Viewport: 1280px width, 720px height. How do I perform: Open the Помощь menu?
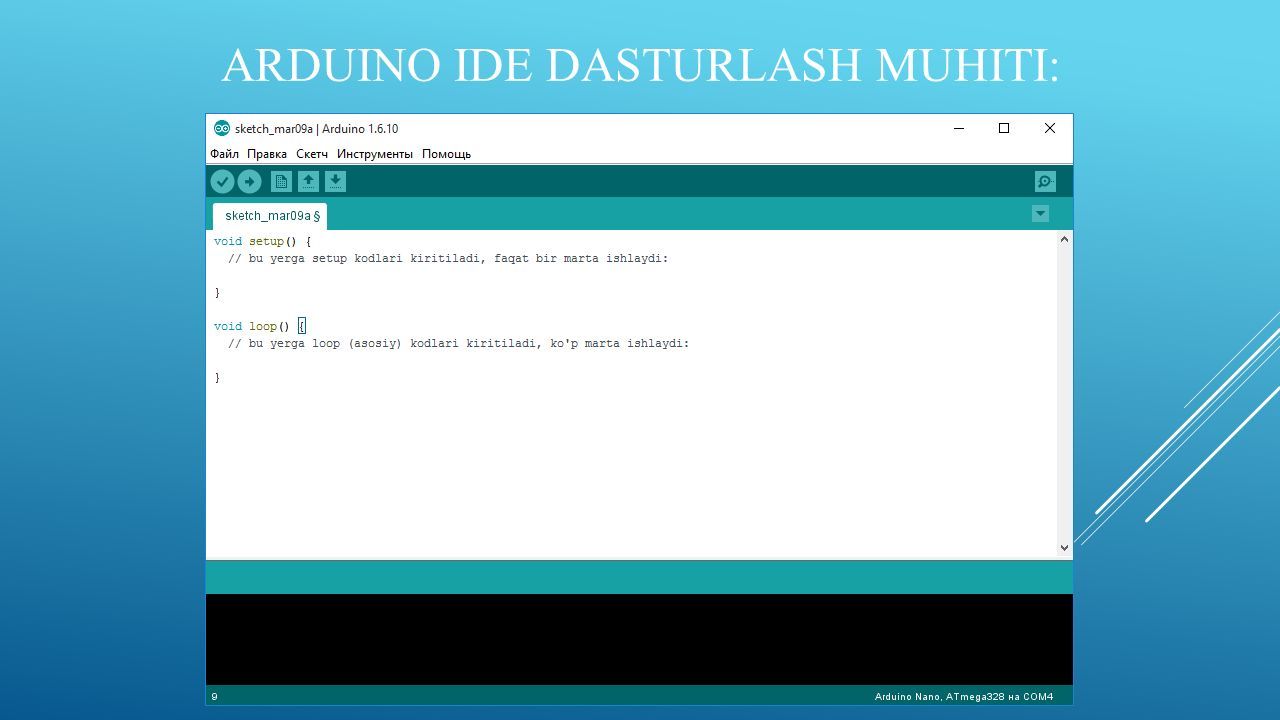point(446,154)
